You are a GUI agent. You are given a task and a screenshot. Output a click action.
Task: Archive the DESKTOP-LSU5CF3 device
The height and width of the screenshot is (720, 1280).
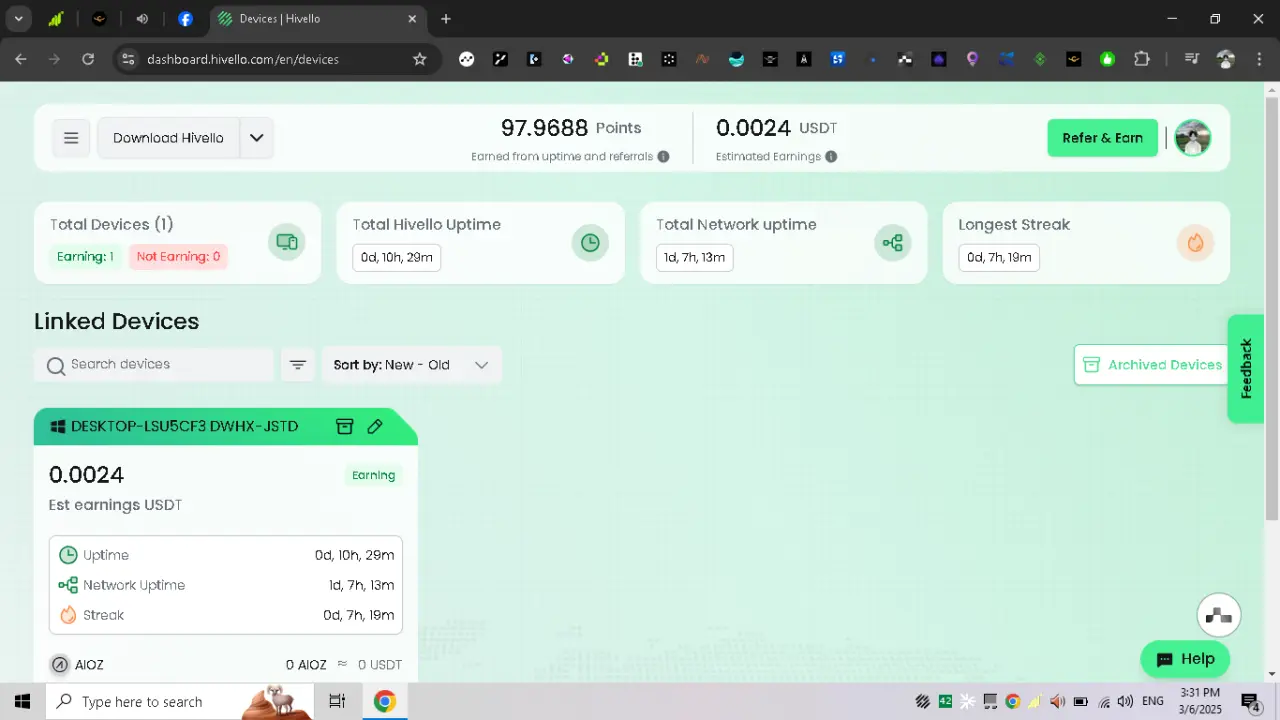[x=344, y=426]
